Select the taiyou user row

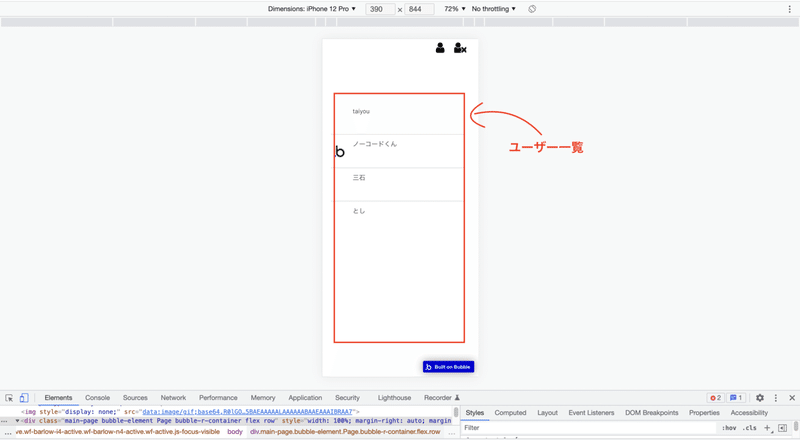[x=399, y=114]
